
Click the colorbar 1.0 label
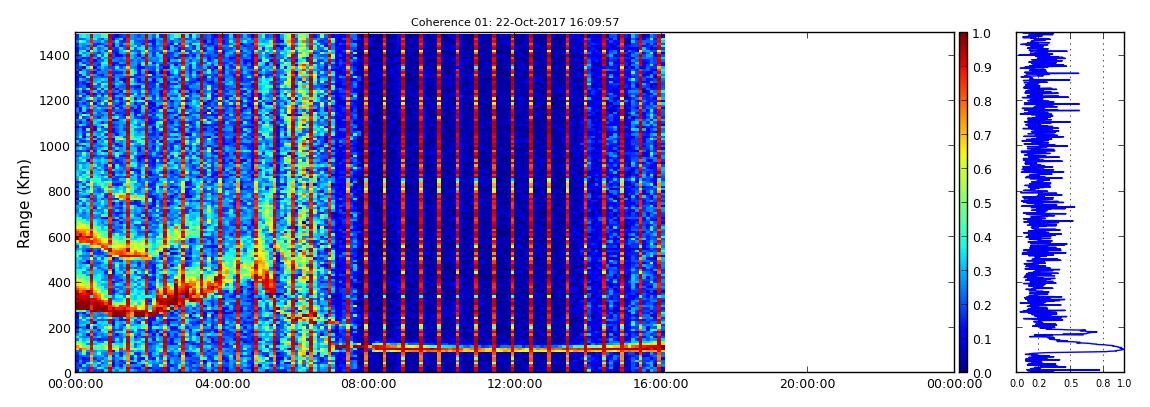tap(984, 34)
